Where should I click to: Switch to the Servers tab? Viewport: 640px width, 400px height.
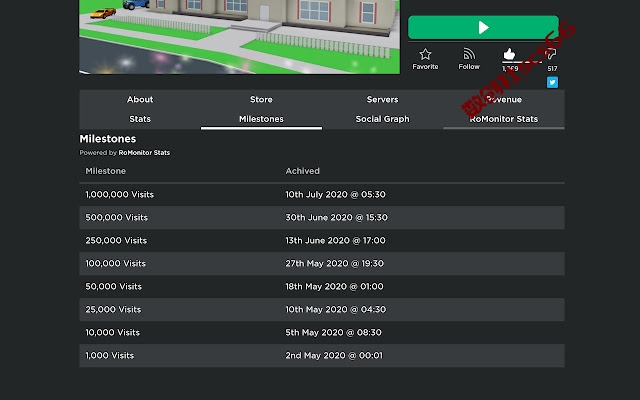pyautogui.click(x=382, y=100)
